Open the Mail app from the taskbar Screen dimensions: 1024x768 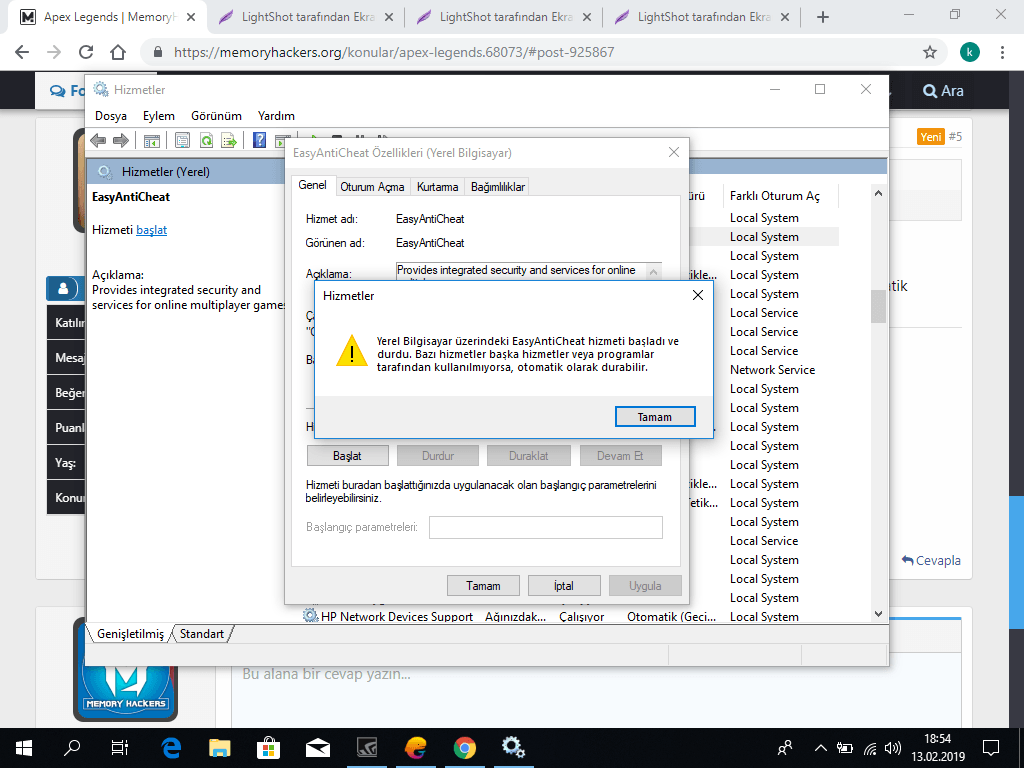coord(317,748)
